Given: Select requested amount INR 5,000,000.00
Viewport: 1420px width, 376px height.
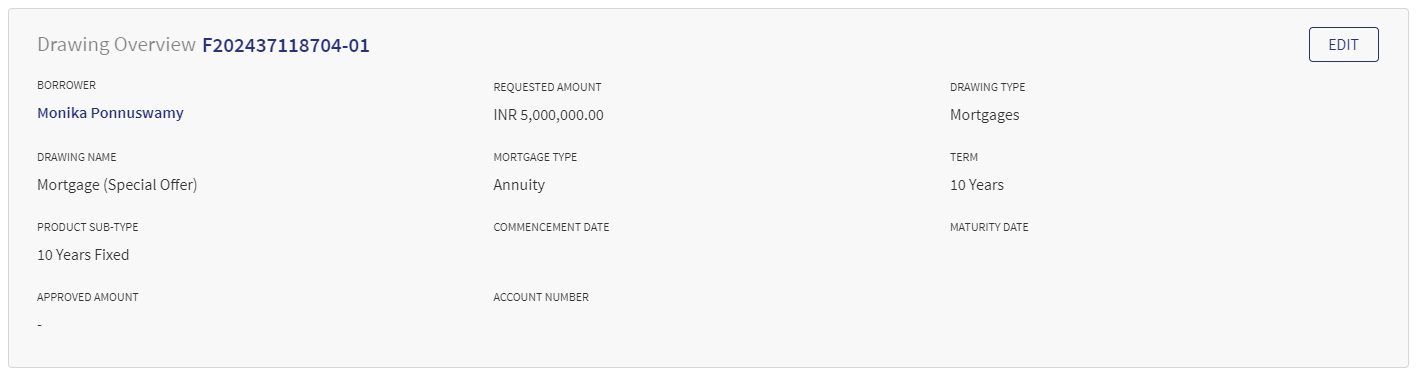Looking at the screenshot, I should [x=548, y=115].
